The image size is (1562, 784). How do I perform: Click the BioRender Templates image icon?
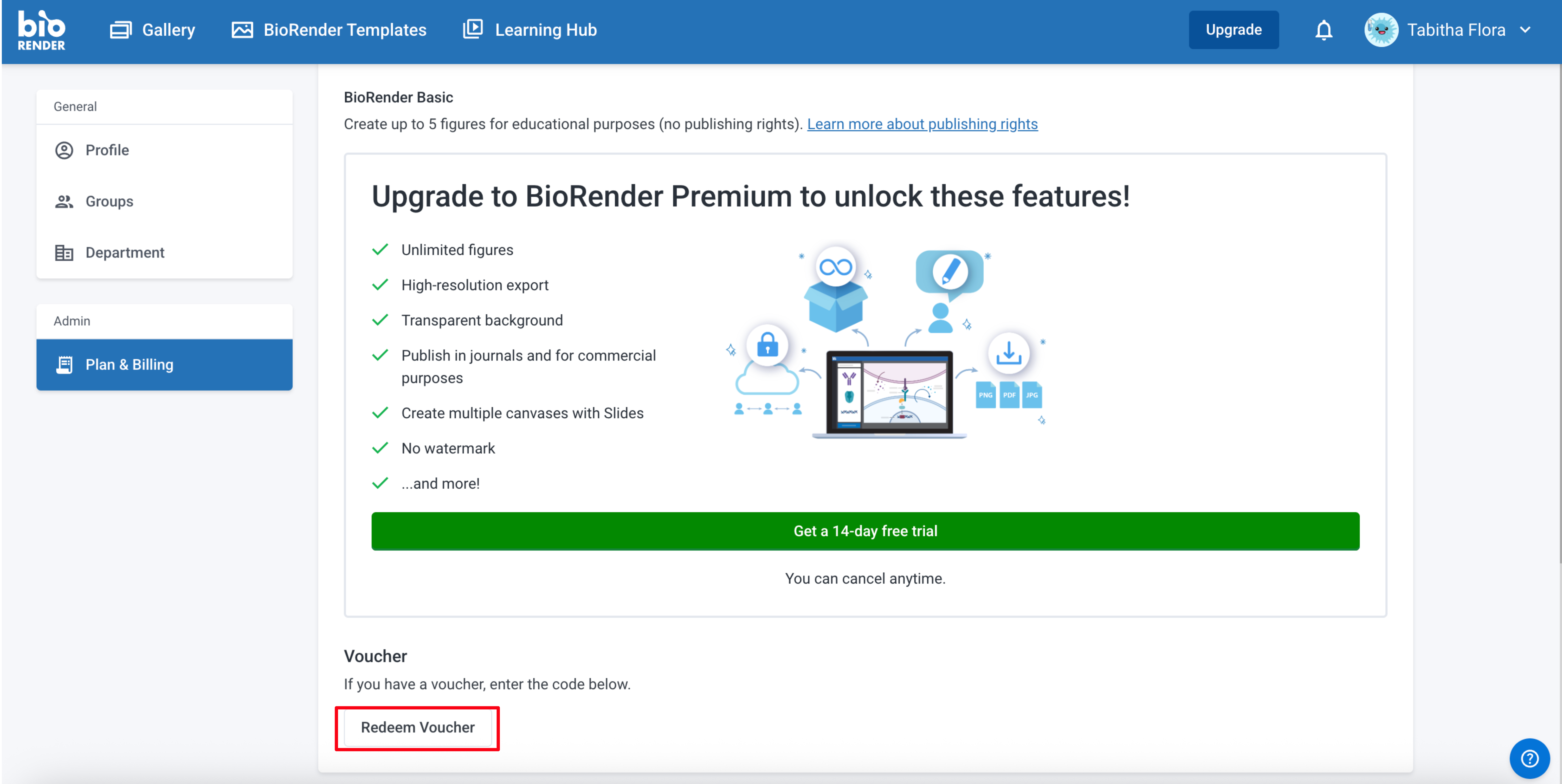point(242,30)
